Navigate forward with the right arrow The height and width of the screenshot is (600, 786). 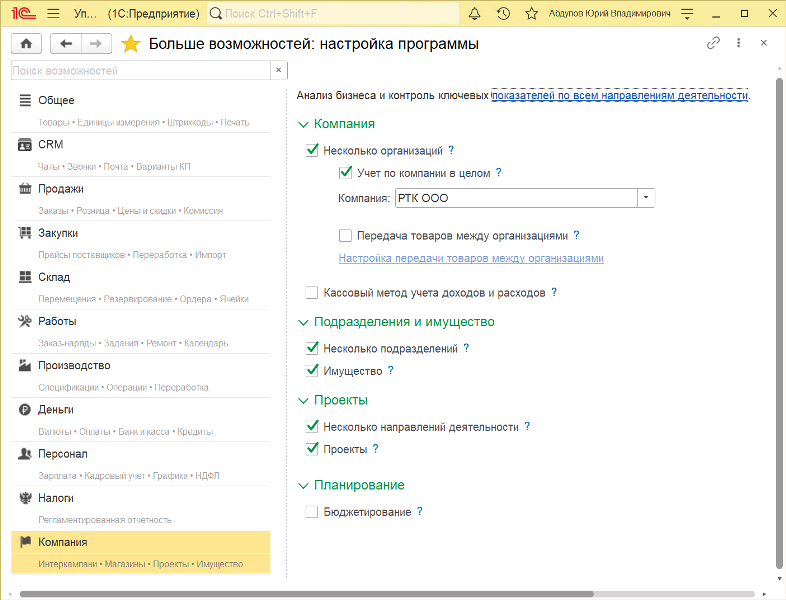point(96,44)
